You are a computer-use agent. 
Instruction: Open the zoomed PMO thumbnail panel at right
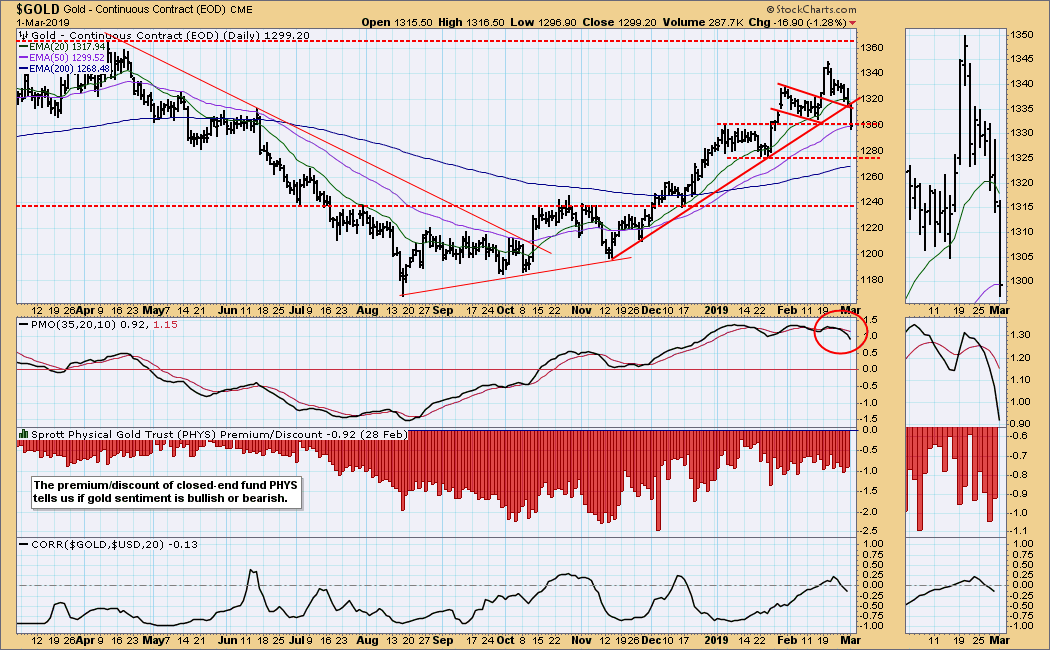(953, 370)
